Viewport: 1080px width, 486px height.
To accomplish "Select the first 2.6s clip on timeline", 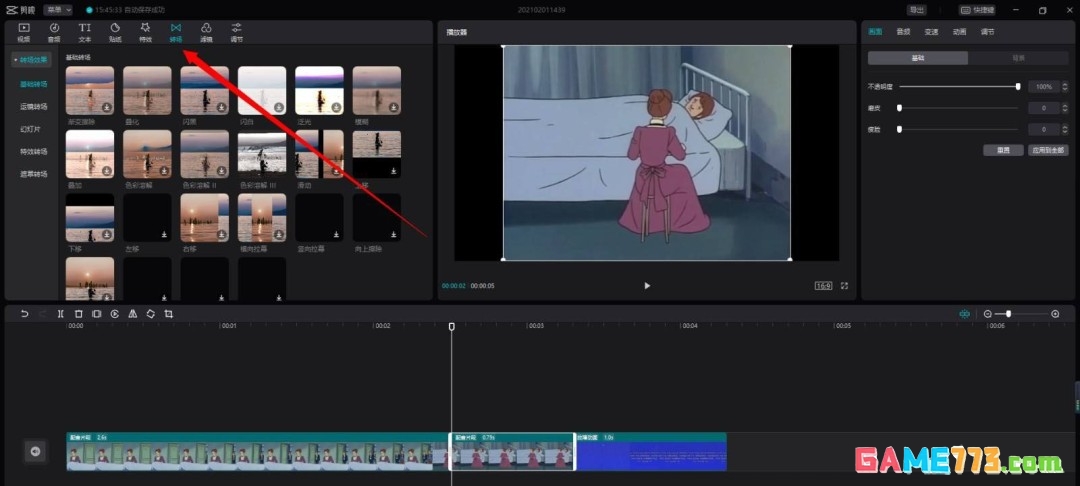I will tap(258, 452).
